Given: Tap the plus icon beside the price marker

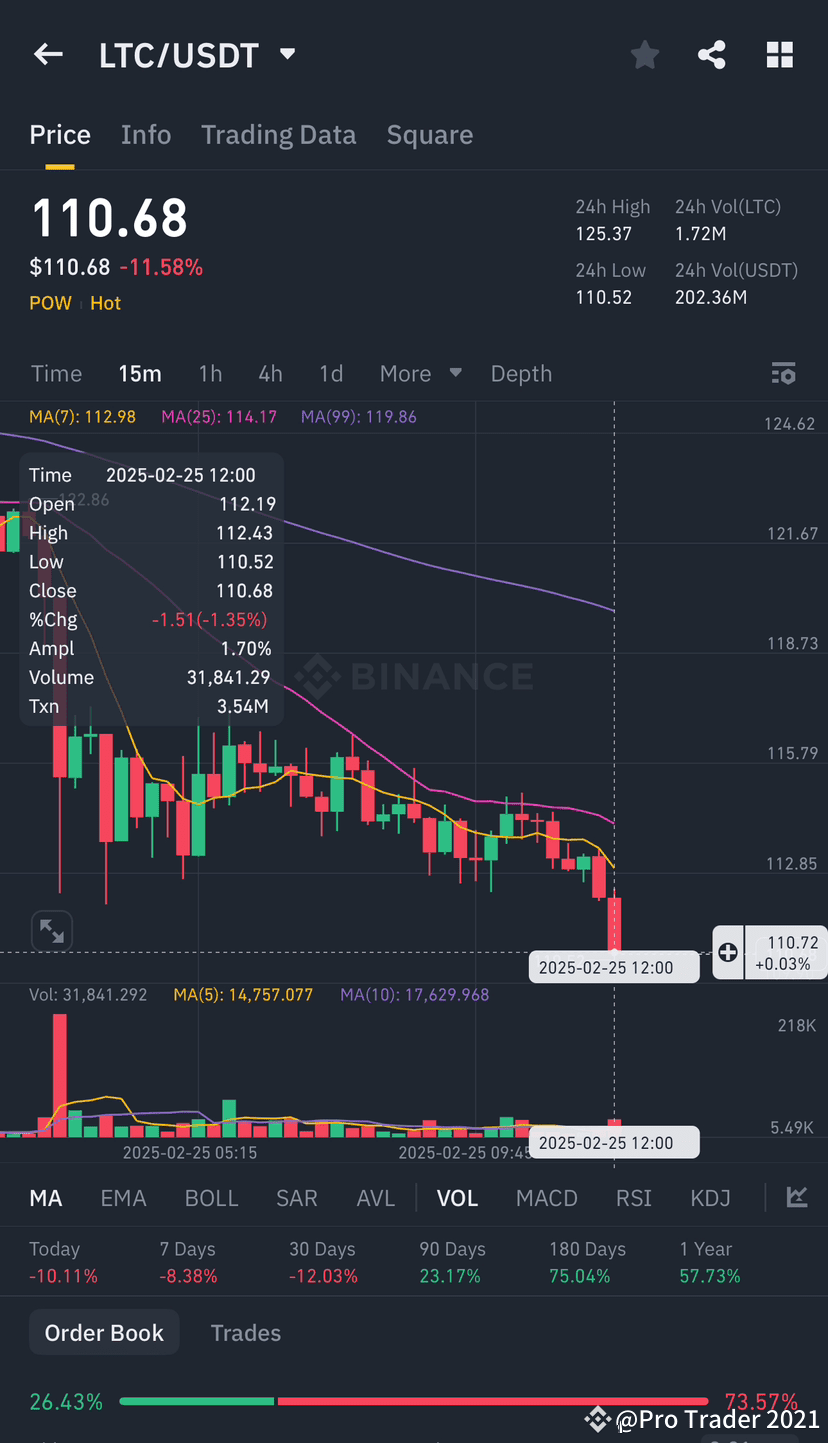Looking at the screenshot, I should pos(727,952).
